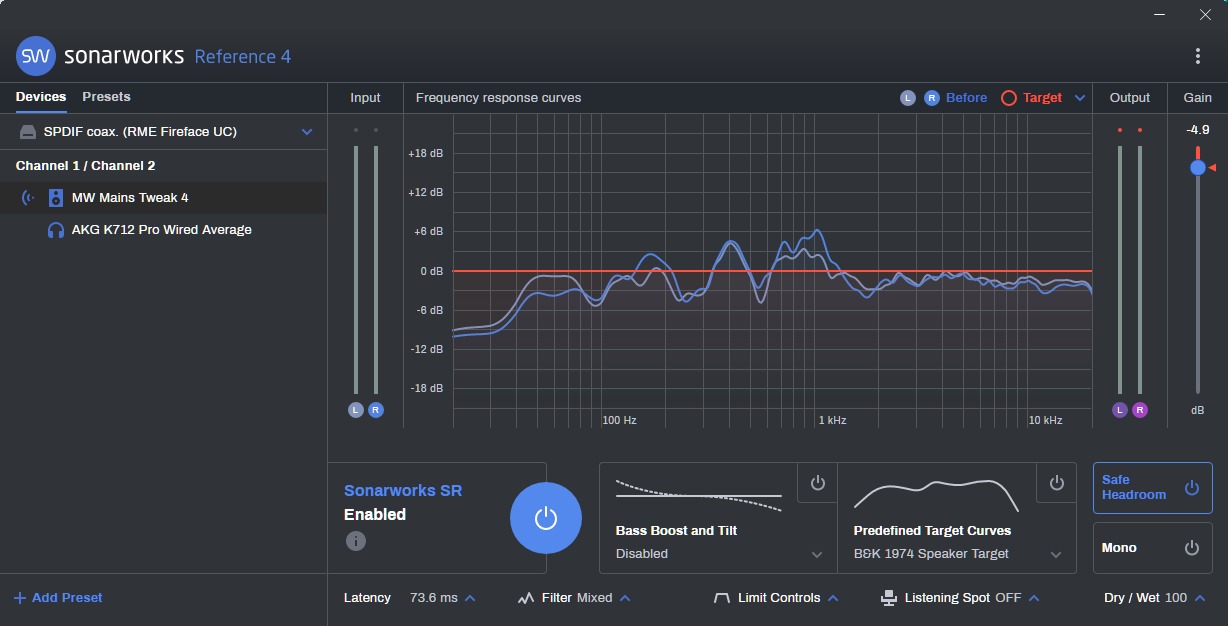Viewport: 1228px width, 626px height.
Task: Expand the Latency settings chevron
Action: pyautogui.click(x=470, y=598)
